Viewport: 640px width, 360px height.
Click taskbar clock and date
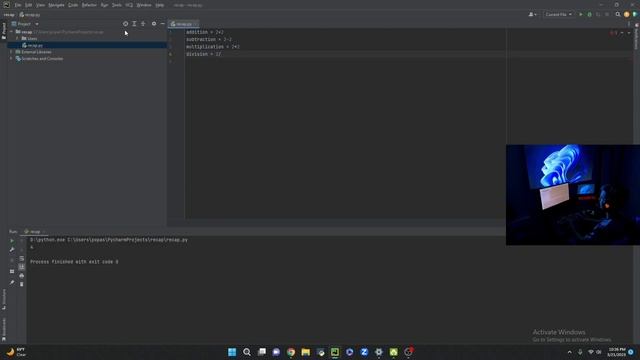tap(616, 352)
